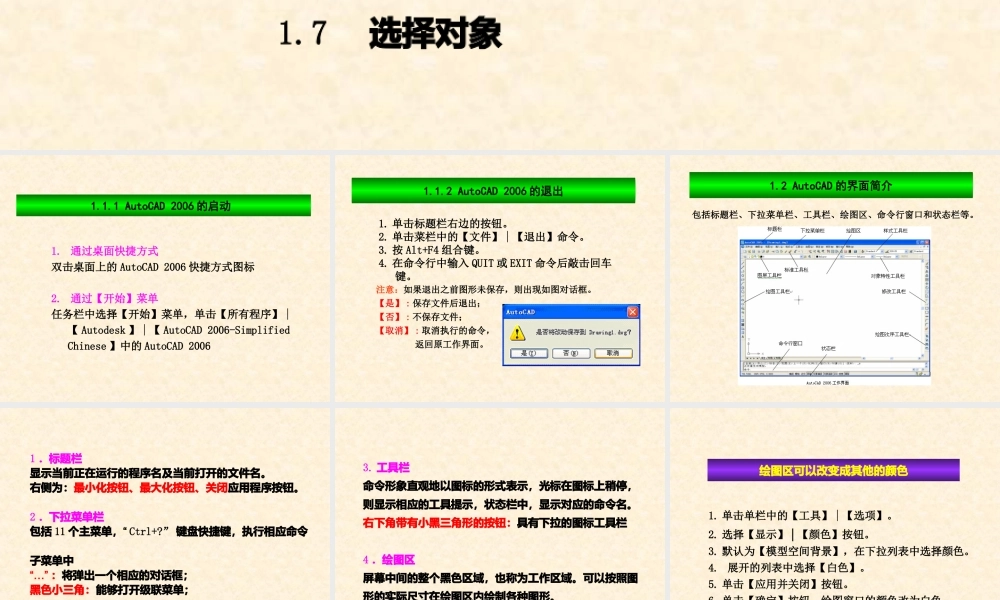Click the purple banner 绘图区可以改变成其他的颜色

point(833,470)
